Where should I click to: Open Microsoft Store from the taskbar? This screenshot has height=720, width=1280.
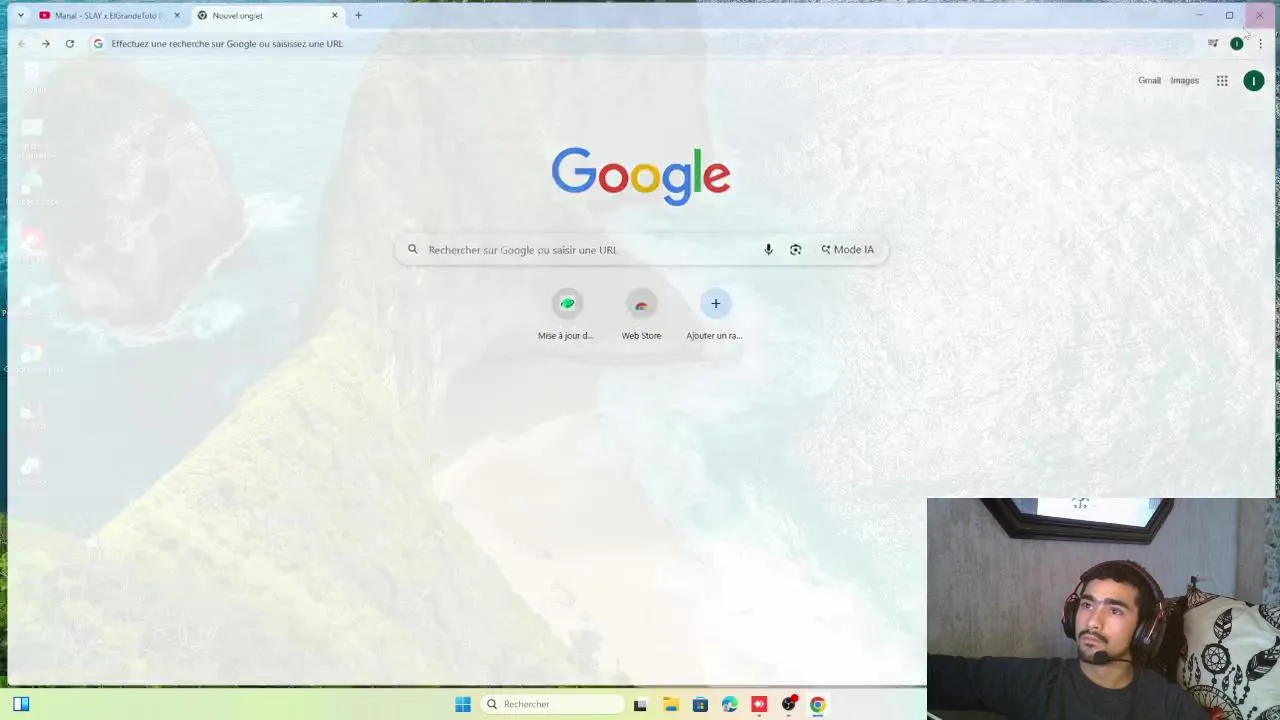coord(700,704)
